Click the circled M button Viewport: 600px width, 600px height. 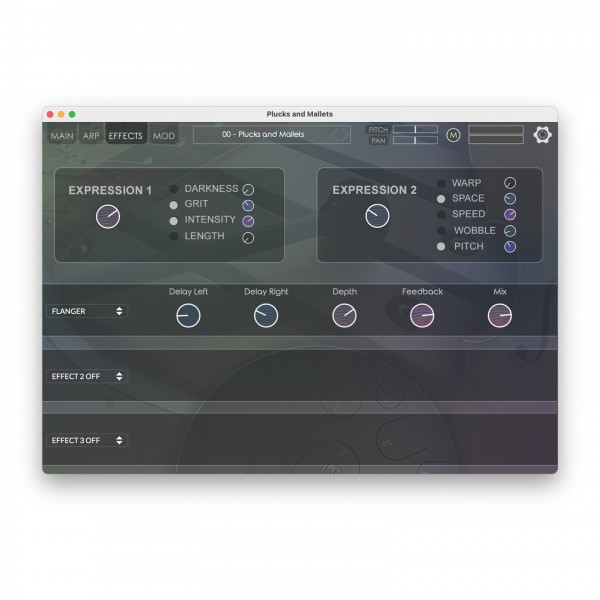point(453,135)
